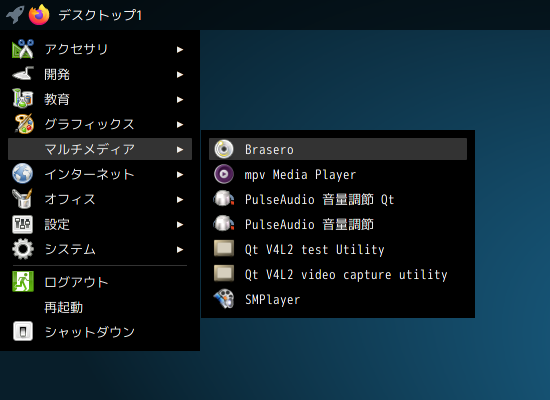
Task: Click the シャットダウン power switch icon
Action: 23,331
